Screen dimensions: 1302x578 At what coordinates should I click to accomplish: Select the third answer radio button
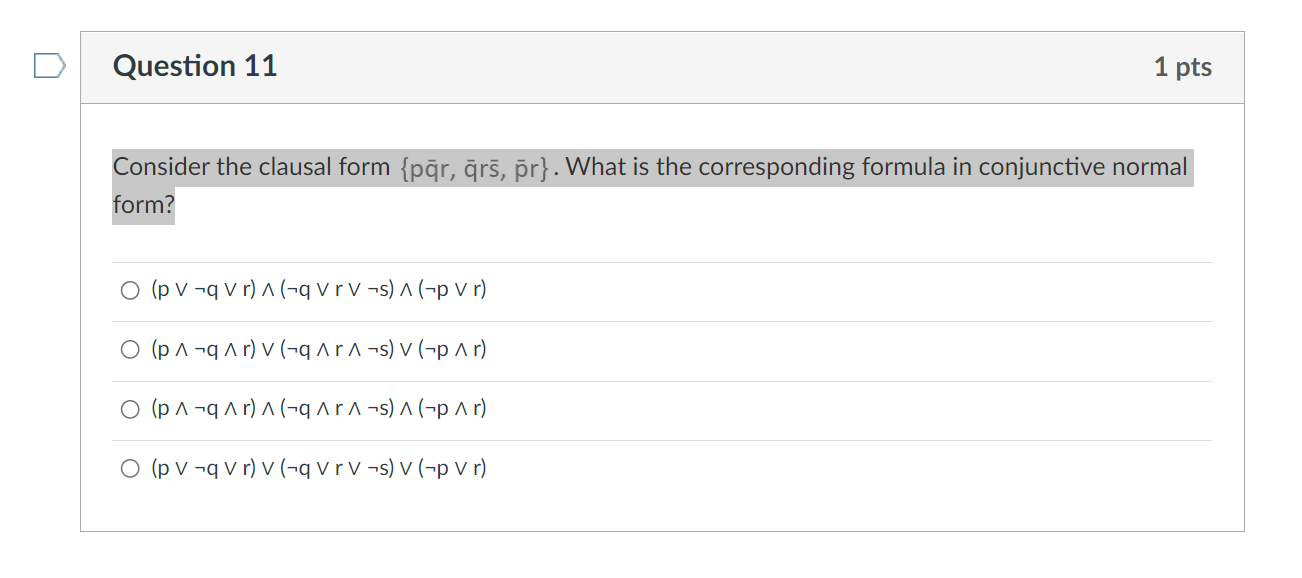pyautogui.click(x=129, y=408)
